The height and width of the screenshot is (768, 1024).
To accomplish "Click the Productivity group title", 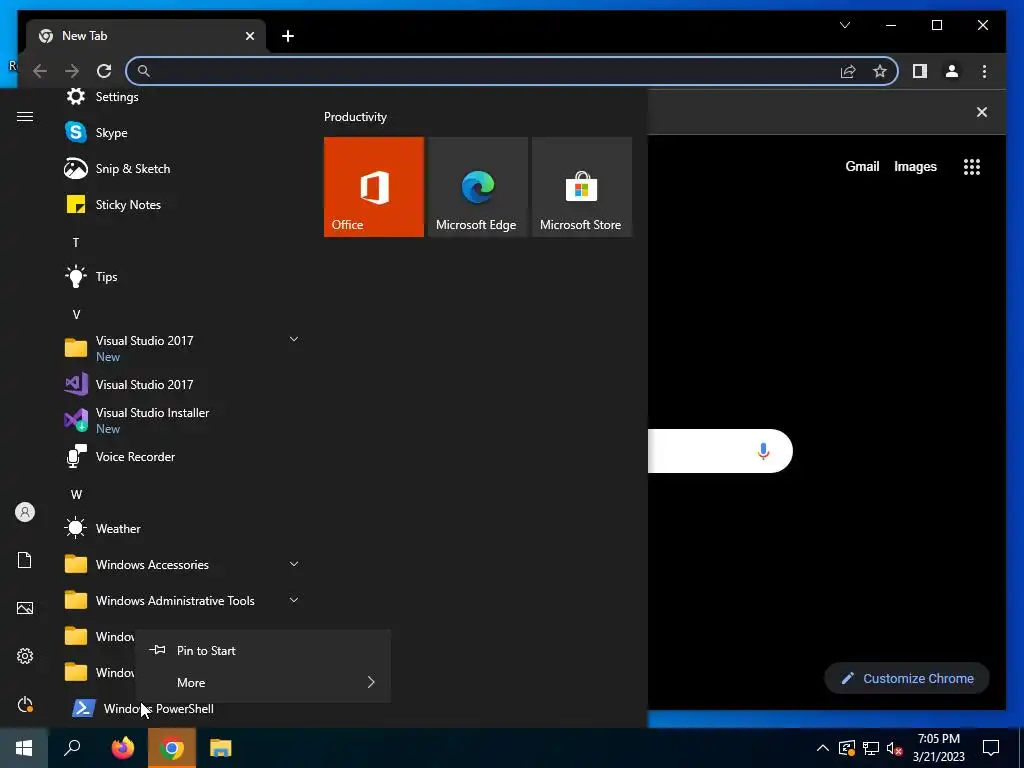I will pyautogui.click(x=355, y=117).
